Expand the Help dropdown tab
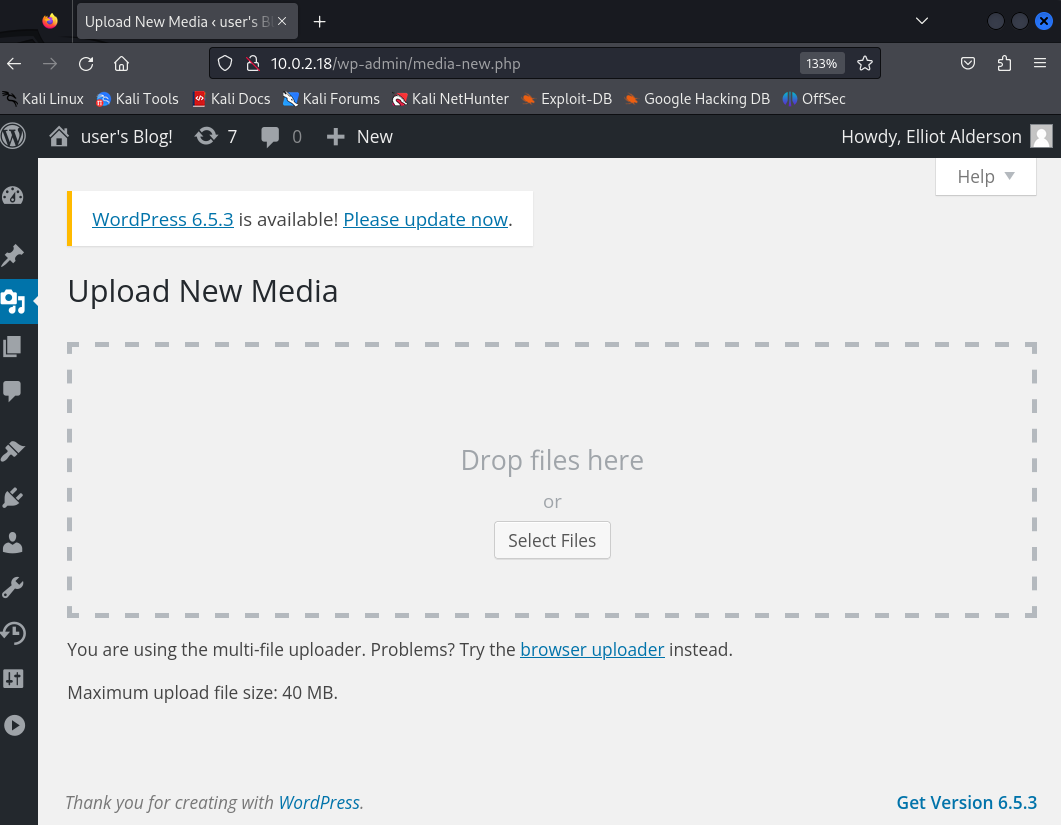The height and width of the screenshot is (825, 1061). [985, 177]
